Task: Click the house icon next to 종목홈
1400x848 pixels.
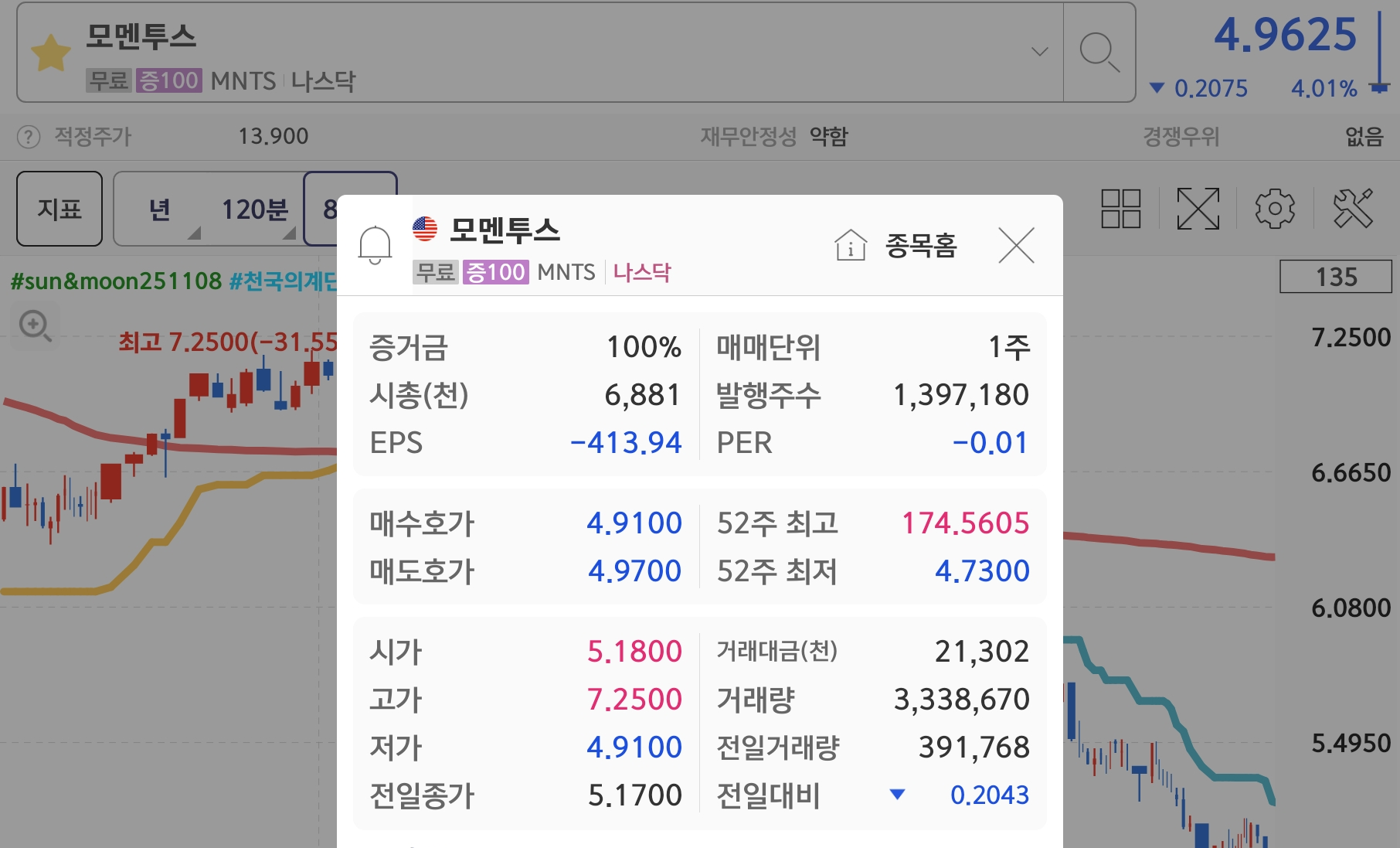Action: point(851,246)
